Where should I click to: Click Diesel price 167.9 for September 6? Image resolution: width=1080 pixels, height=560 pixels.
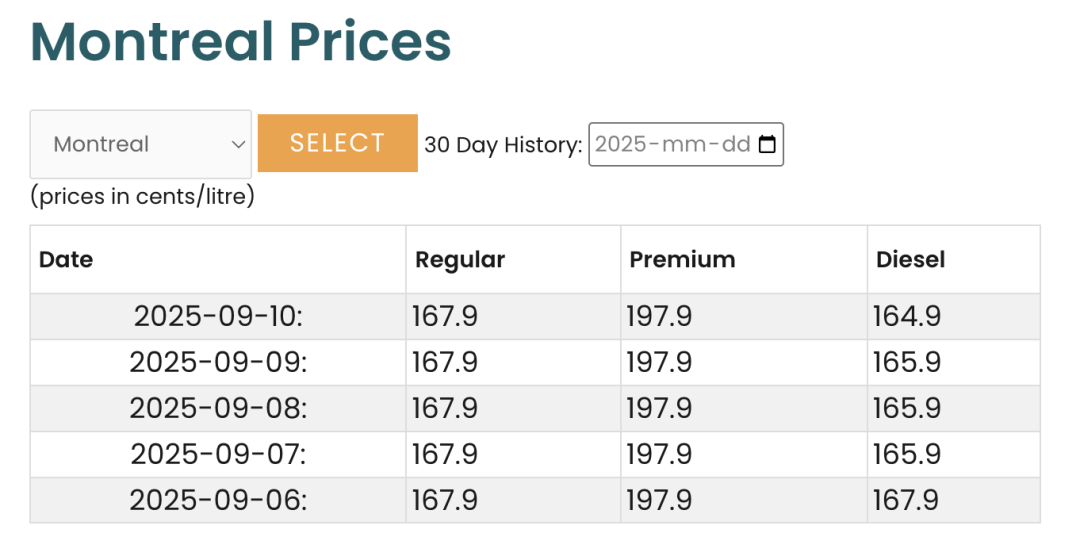[905, 500]
